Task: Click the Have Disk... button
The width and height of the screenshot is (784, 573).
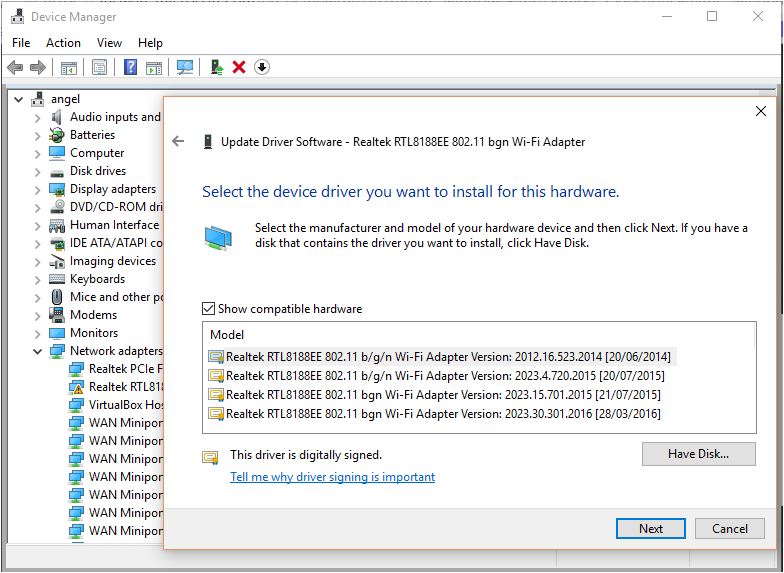Action: (698, 454)
